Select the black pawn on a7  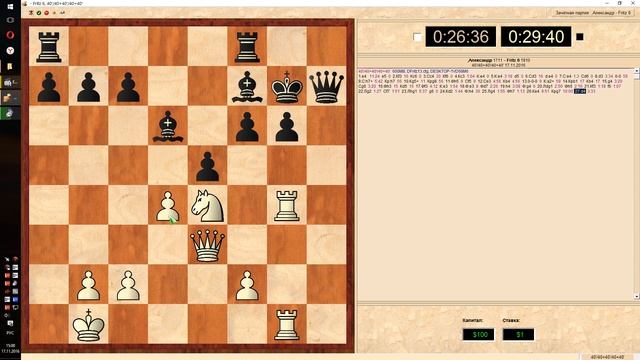(x=49, y=87)
